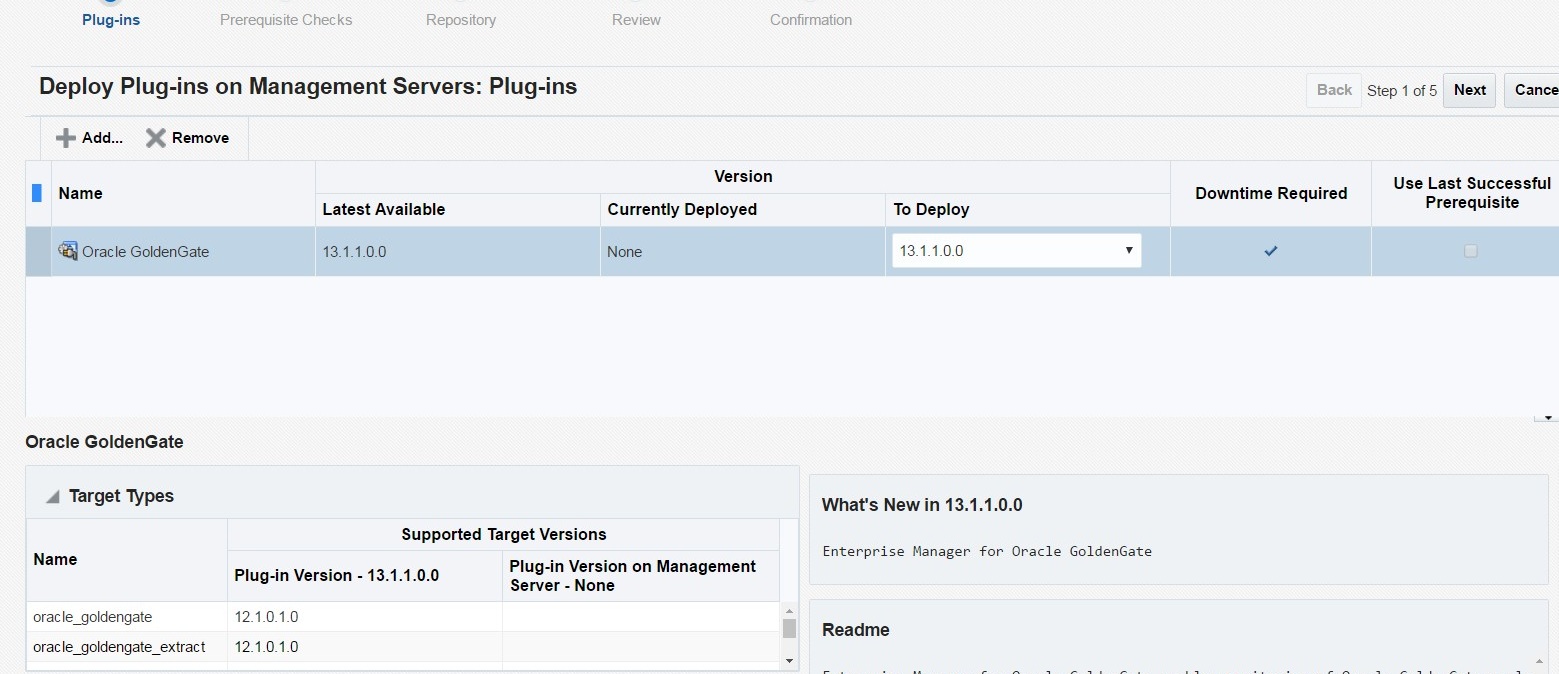Click Target Types scrollbar up arrow
Screen dimensions: 1559x674
click(789, 610)
